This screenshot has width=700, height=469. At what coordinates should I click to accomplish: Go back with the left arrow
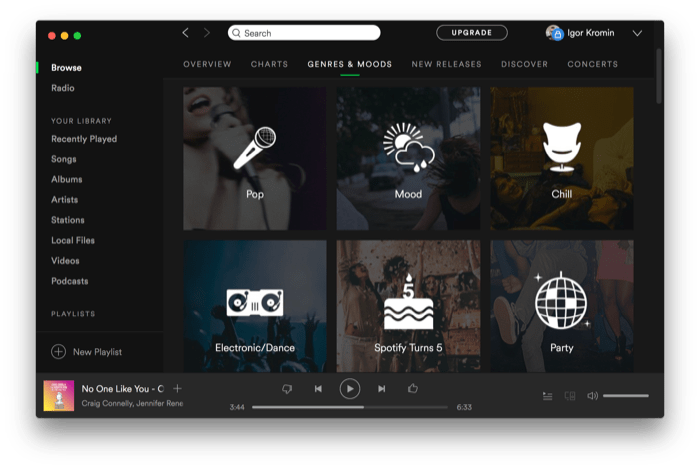186,33
